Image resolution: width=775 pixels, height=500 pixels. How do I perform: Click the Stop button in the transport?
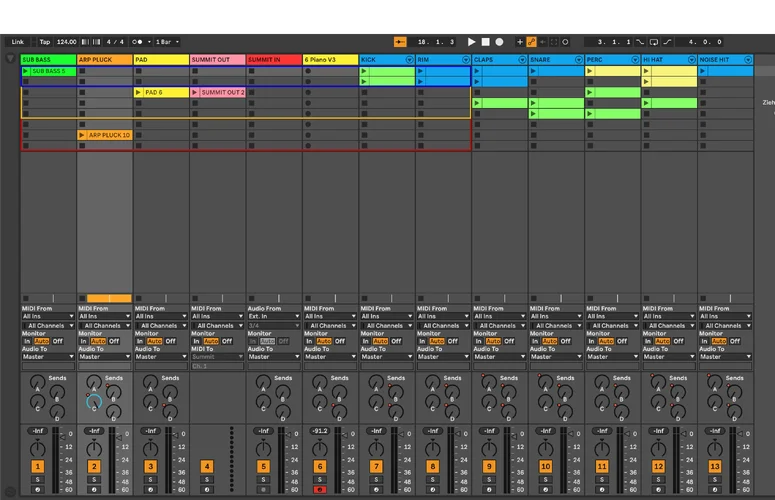(485, 42)
